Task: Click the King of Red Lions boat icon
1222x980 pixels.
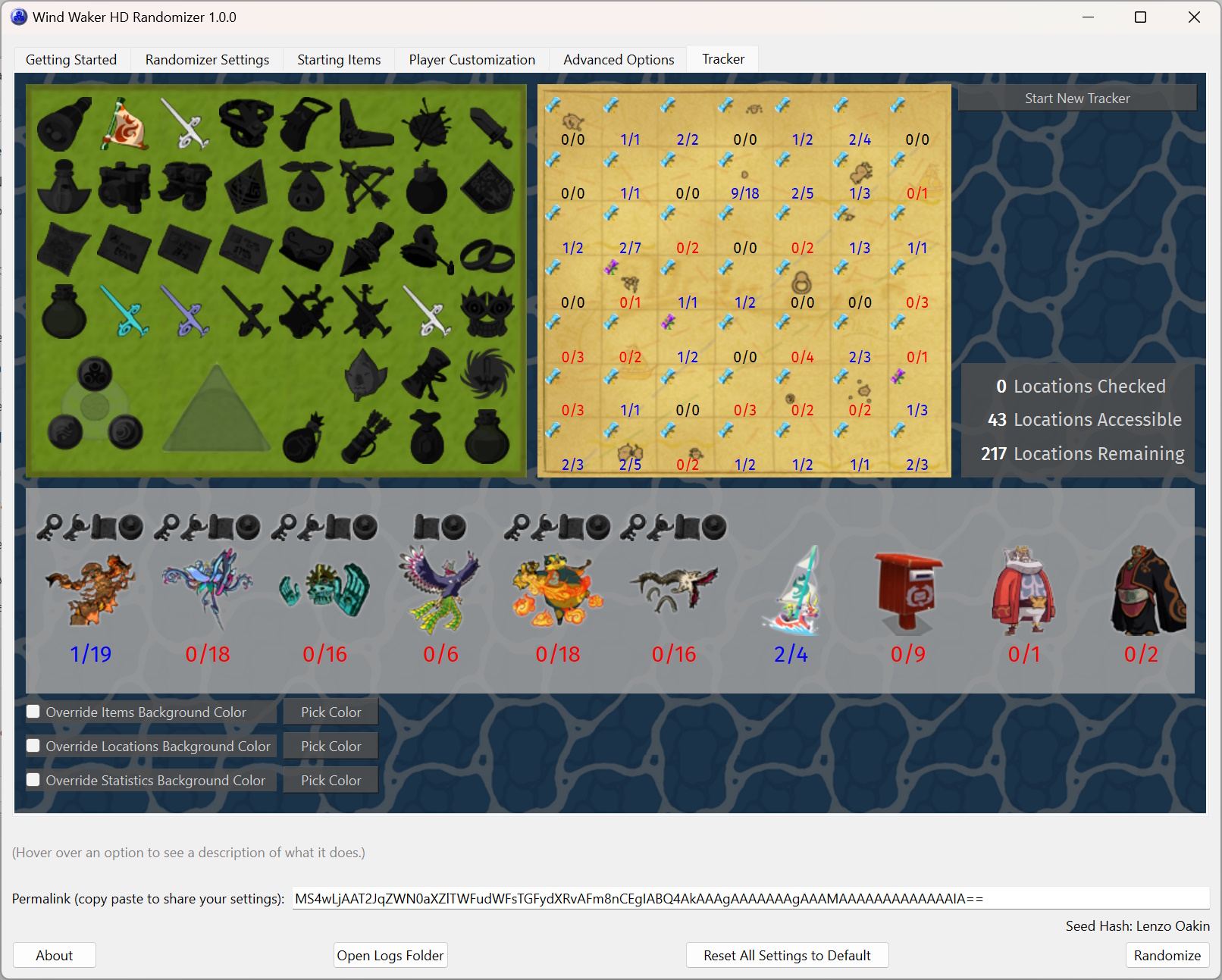Action: click(x=791, y=590)
